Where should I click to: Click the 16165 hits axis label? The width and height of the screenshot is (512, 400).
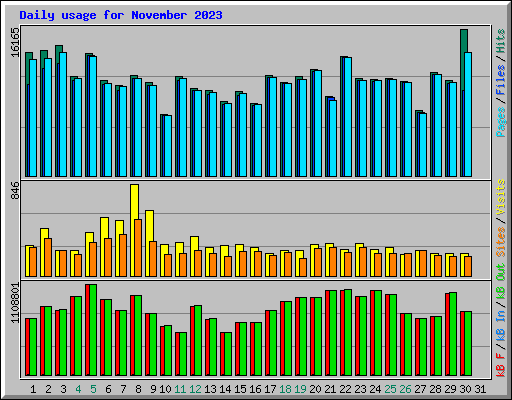[15, 43]
